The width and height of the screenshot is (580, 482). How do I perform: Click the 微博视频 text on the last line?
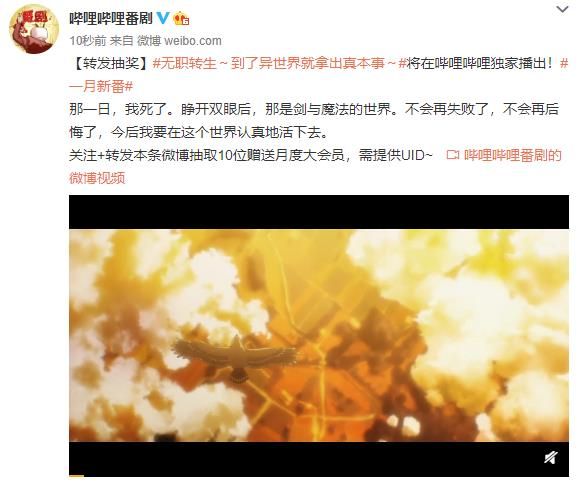coord(97,178)
